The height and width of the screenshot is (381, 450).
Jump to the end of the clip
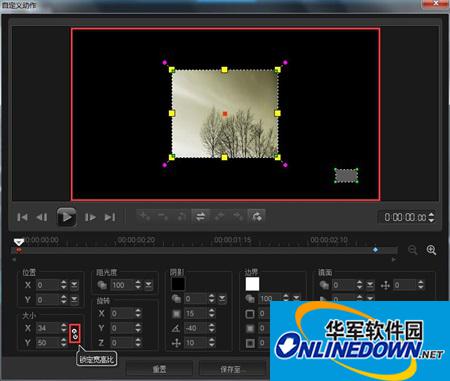click(110, 217)
